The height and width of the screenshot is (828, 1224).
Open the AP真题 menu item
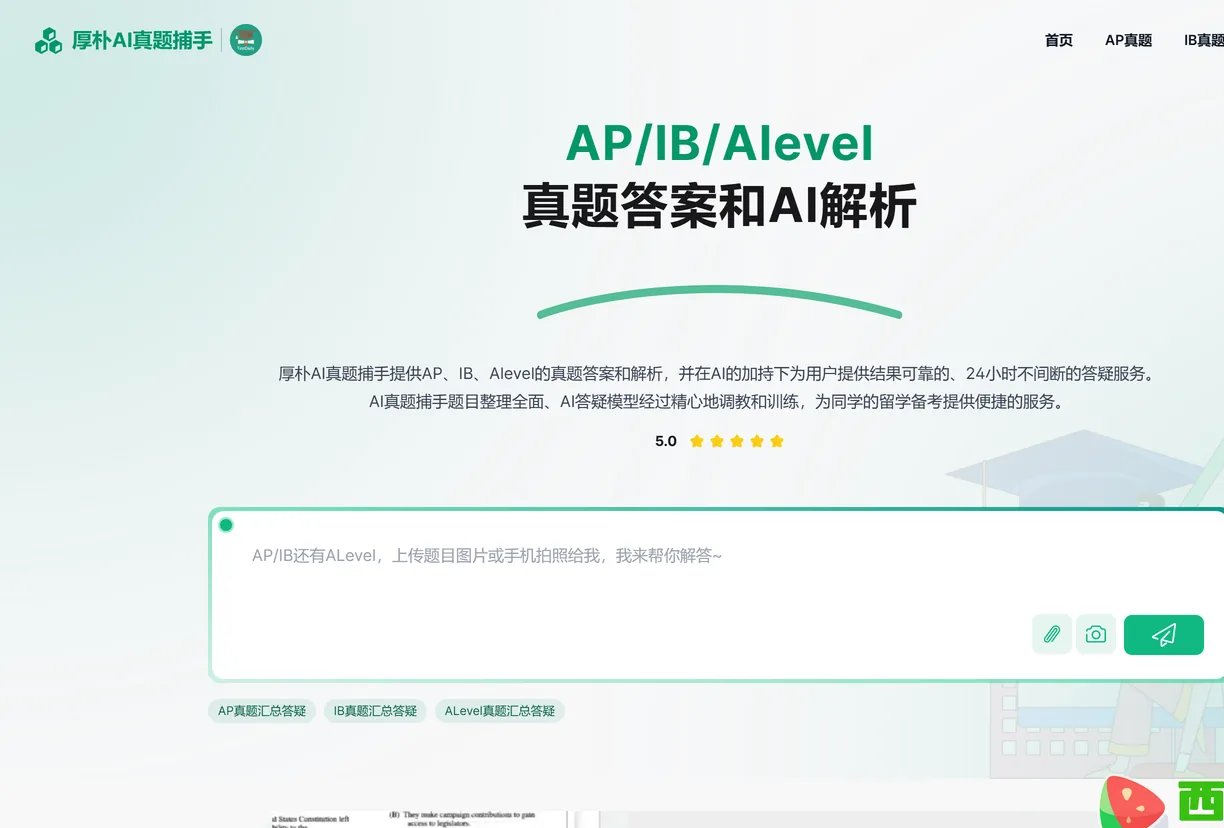click(1128, 41)
